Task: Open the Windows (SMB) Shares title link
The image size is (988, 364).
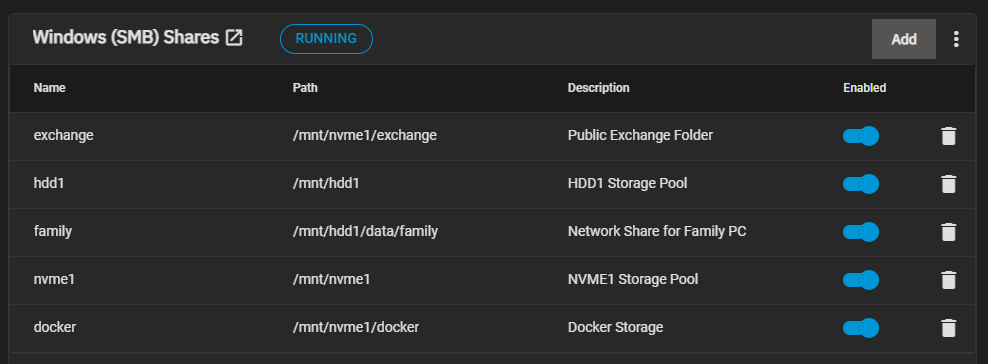Action: click(x=125, y=38)
